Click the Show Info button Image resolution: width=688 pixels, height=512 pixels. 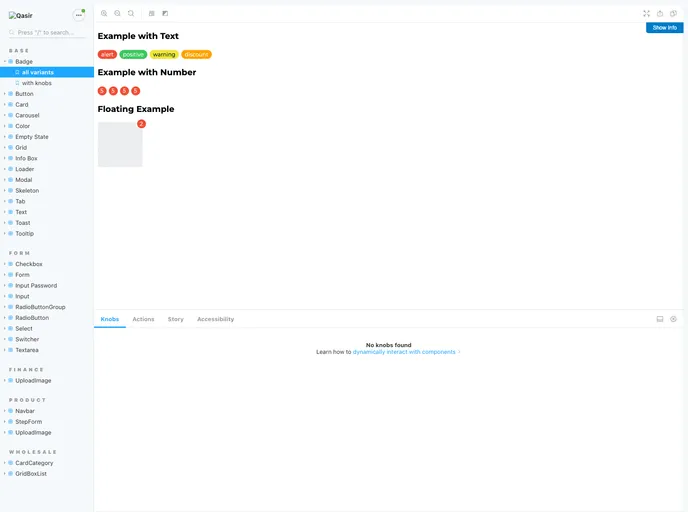[x=664, y=28]
